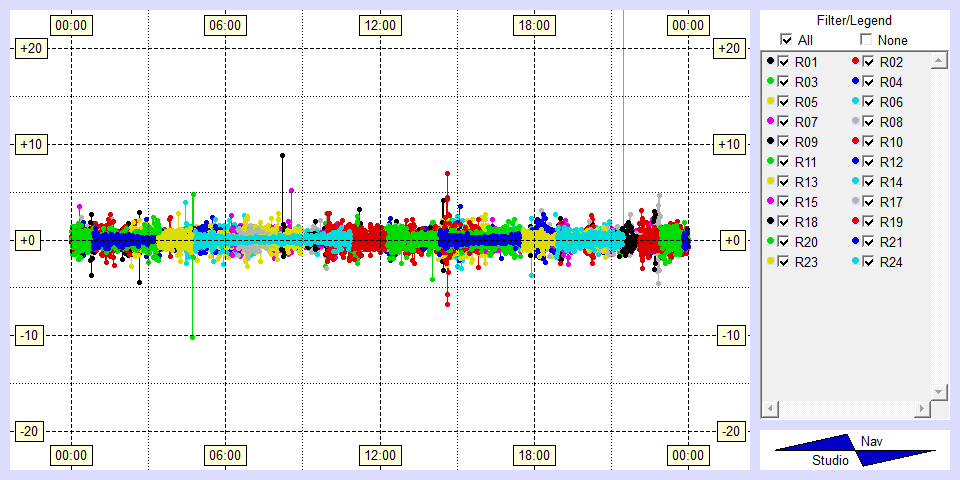Toggle the R04 series checkbox

[870, 82]
